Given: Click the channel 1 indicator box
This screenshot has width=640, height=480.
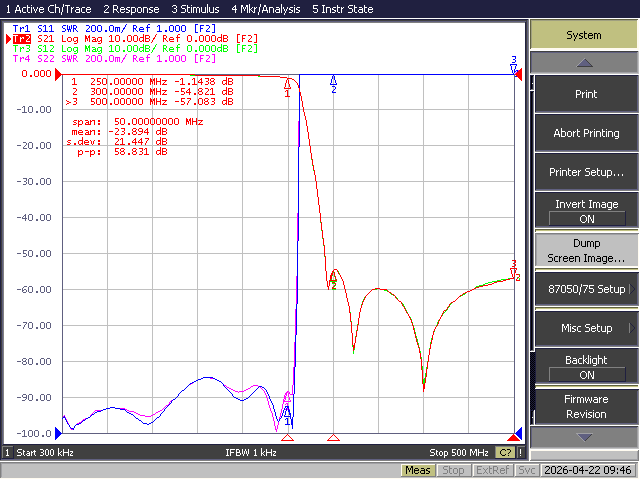Looking at the screenshot, I should coord(7,452).
